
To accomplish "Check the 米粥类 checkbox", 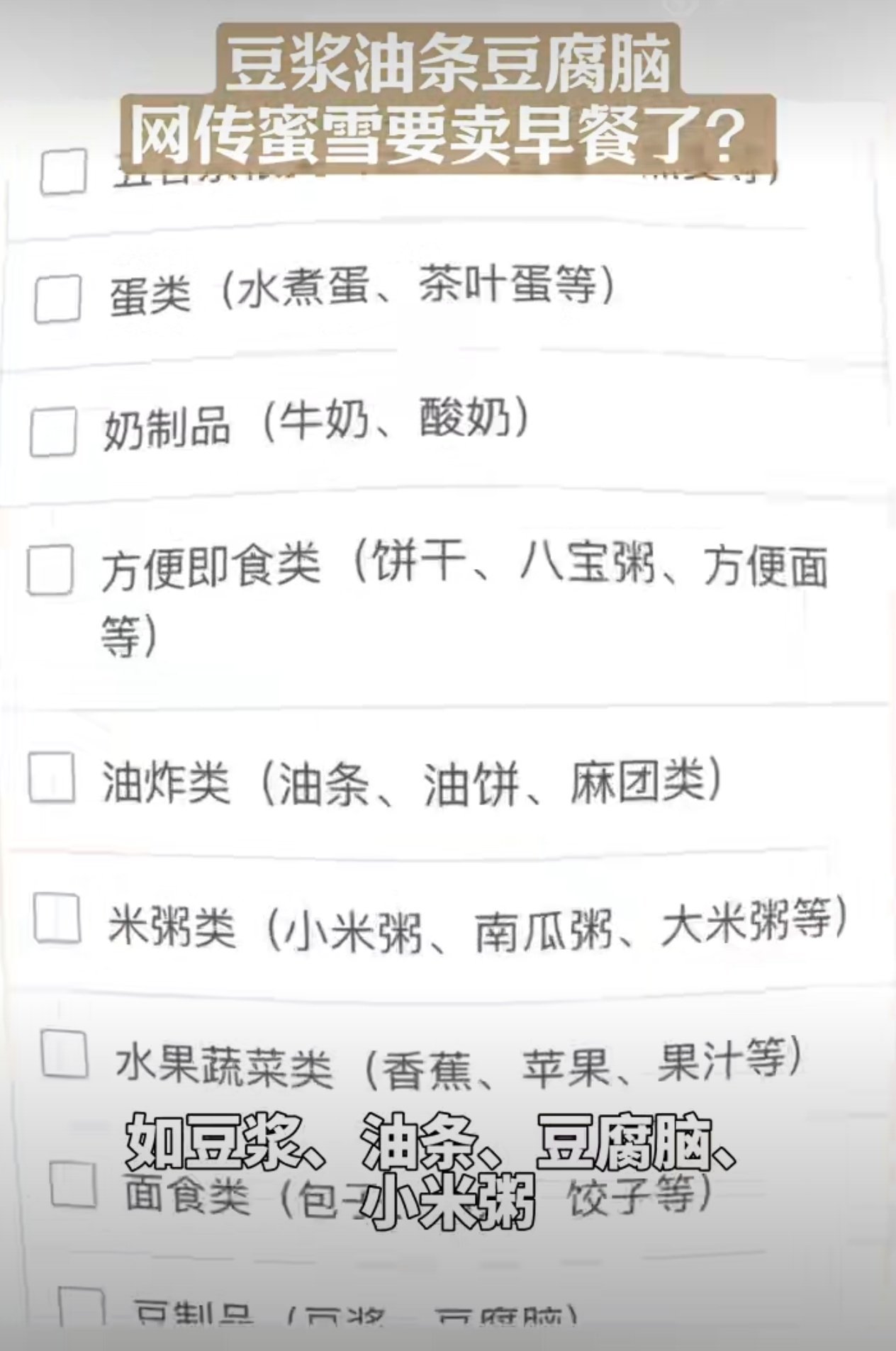I will 57,918.
